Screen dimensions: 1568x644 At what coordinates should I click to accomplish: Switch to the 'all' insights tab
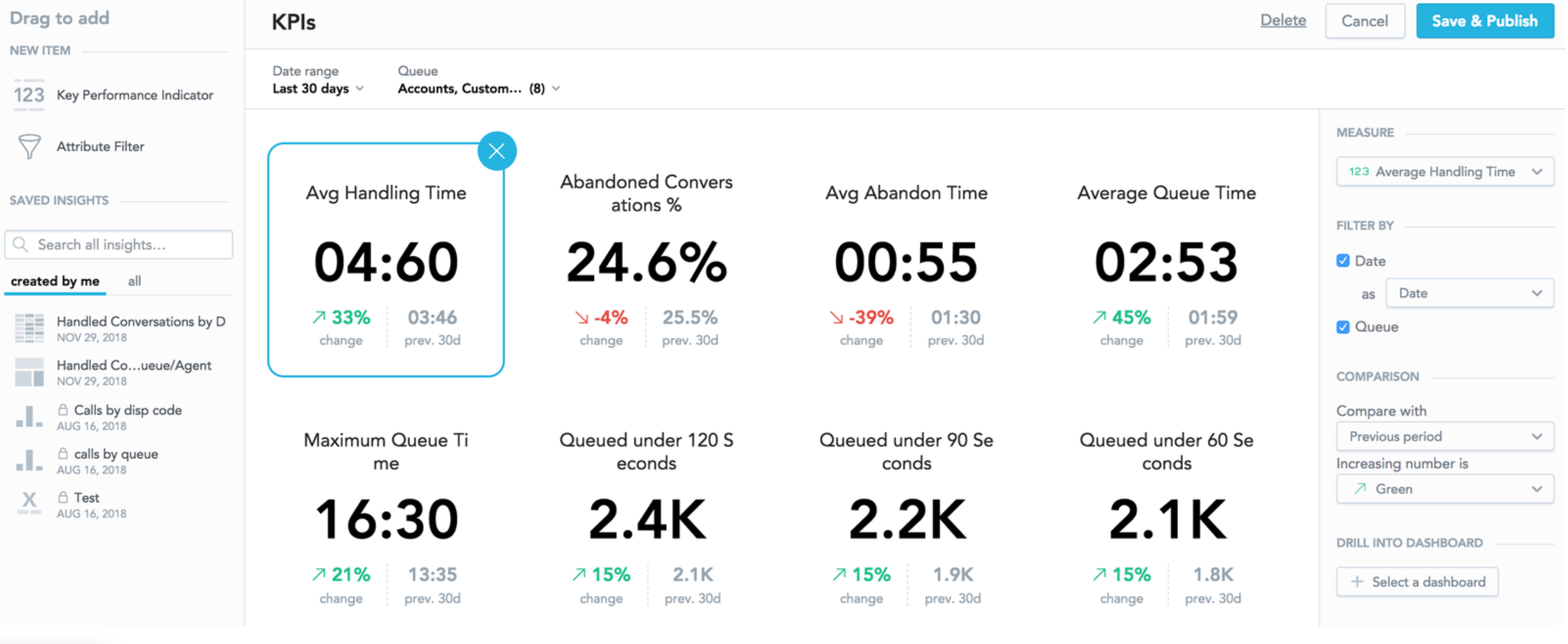(134, 282)
